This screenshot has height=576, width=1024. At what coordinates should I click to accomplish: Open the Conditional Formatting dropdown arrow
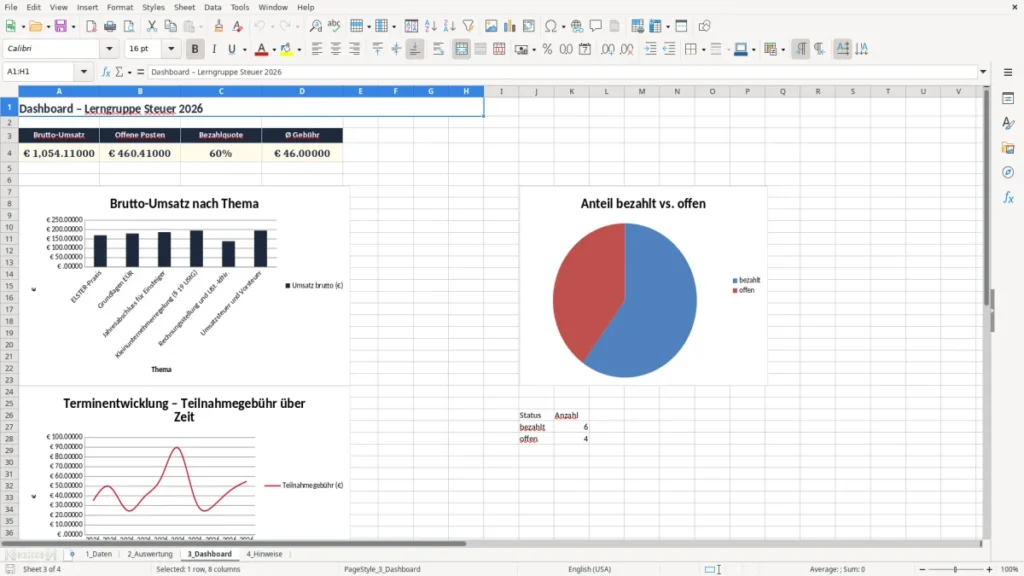tap(783, 50)
